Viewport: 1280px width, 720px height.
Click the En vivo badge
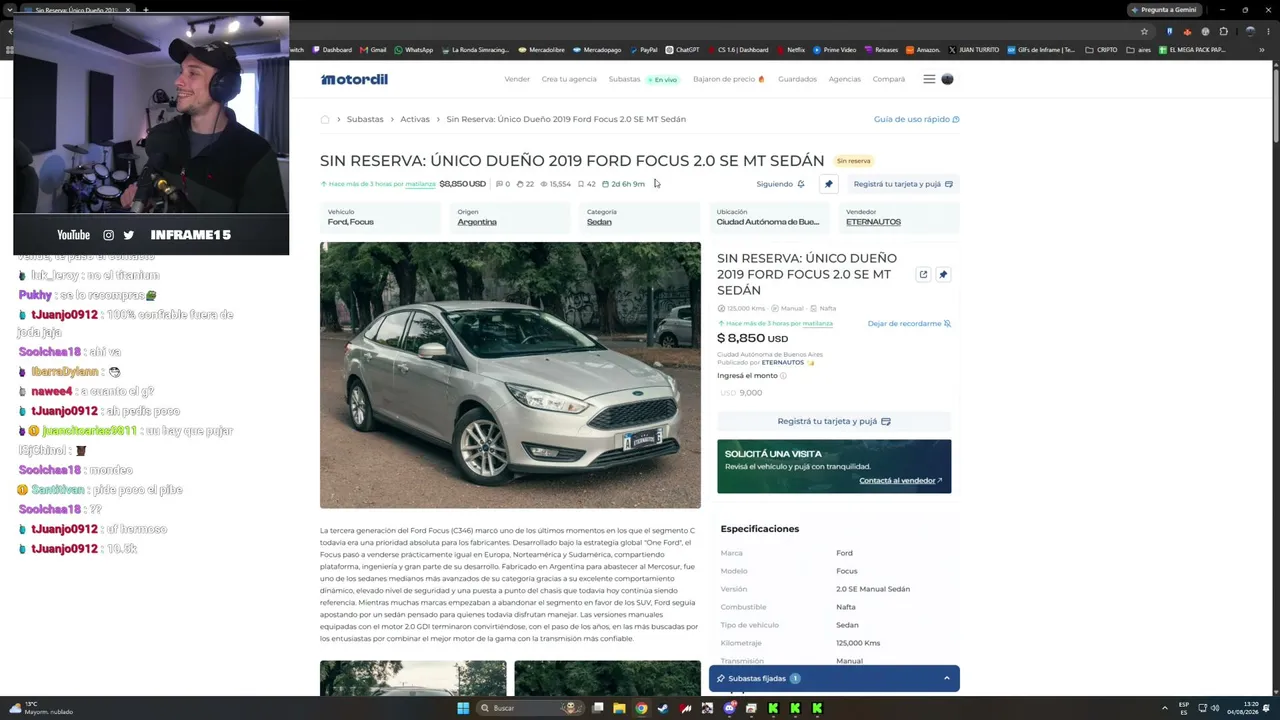[x=662, y=79]
